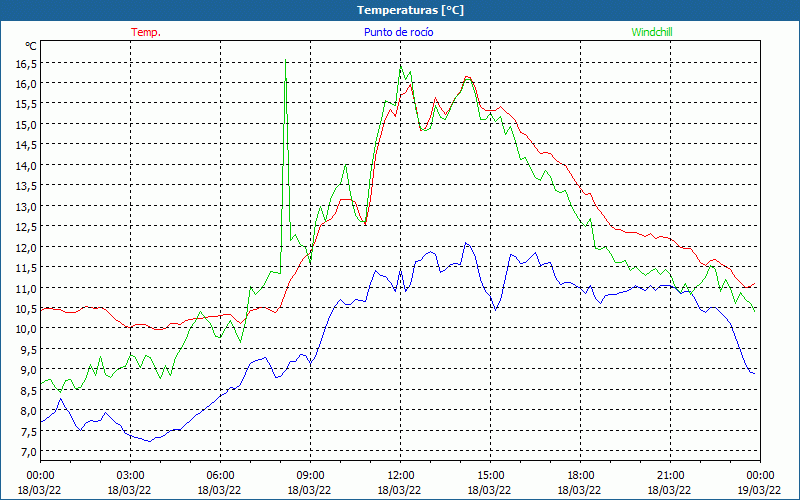Click the 12:00 time axis label

point(401,476)
